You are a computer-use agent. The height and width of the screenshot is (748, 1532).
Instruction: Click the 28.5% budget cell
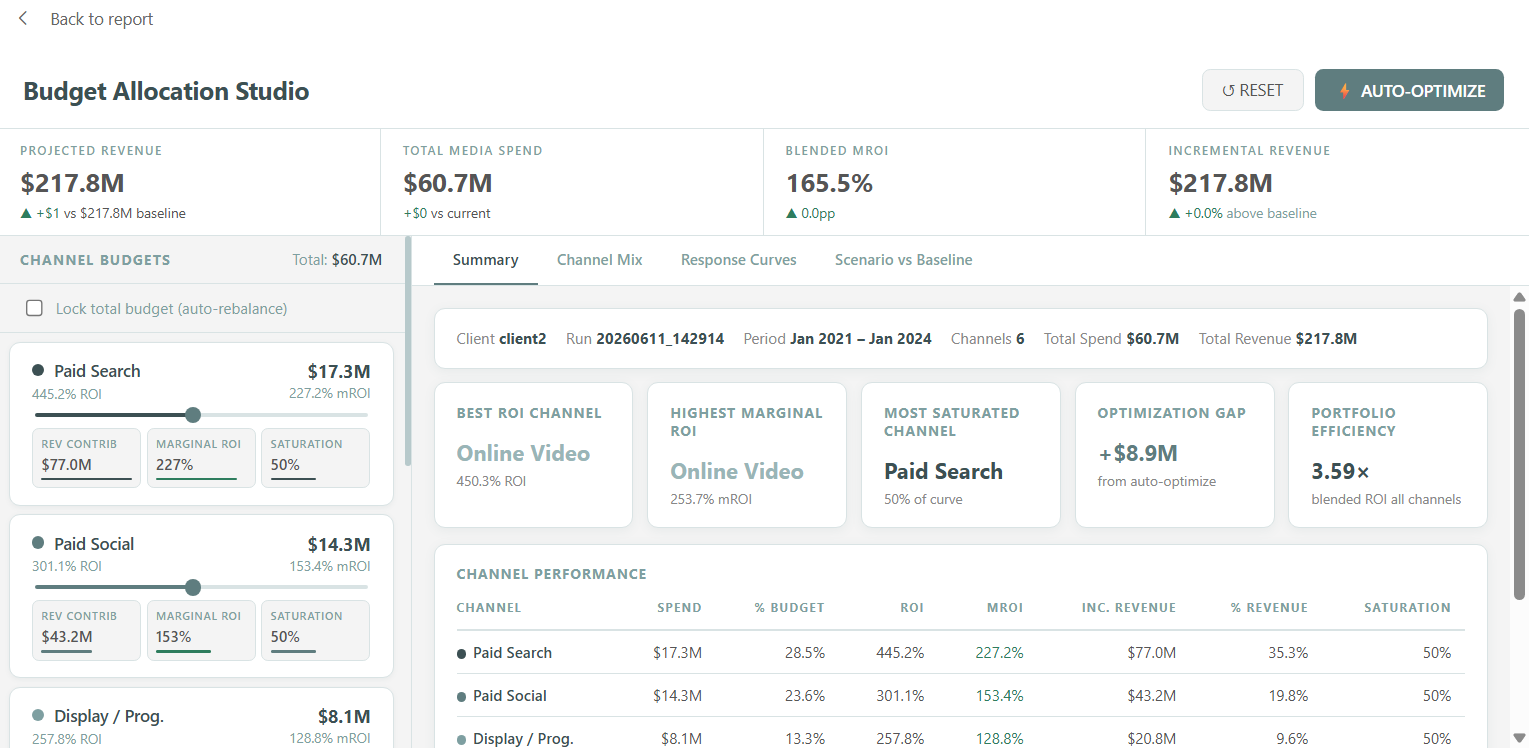pos(804,653)
